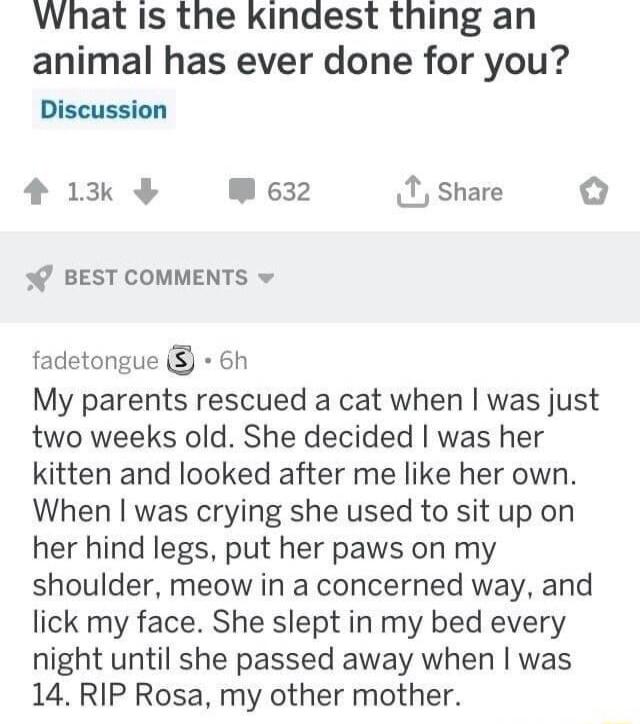This screenshot has height=724, width=640.
Task: Click the 632 comment count
Action: 289,192
